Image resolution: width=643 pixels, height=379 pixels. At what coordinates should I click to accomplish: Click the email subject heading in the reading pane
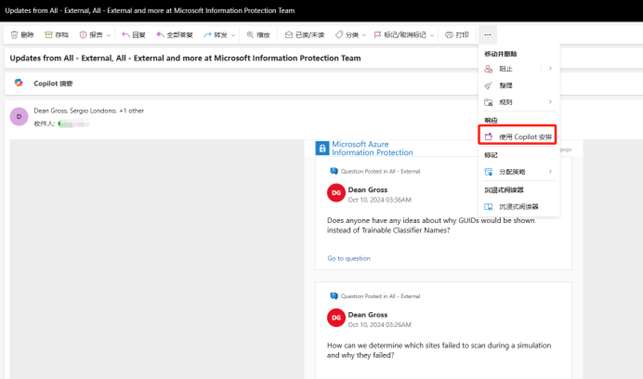pyautogui.click(x=185, y=58)
